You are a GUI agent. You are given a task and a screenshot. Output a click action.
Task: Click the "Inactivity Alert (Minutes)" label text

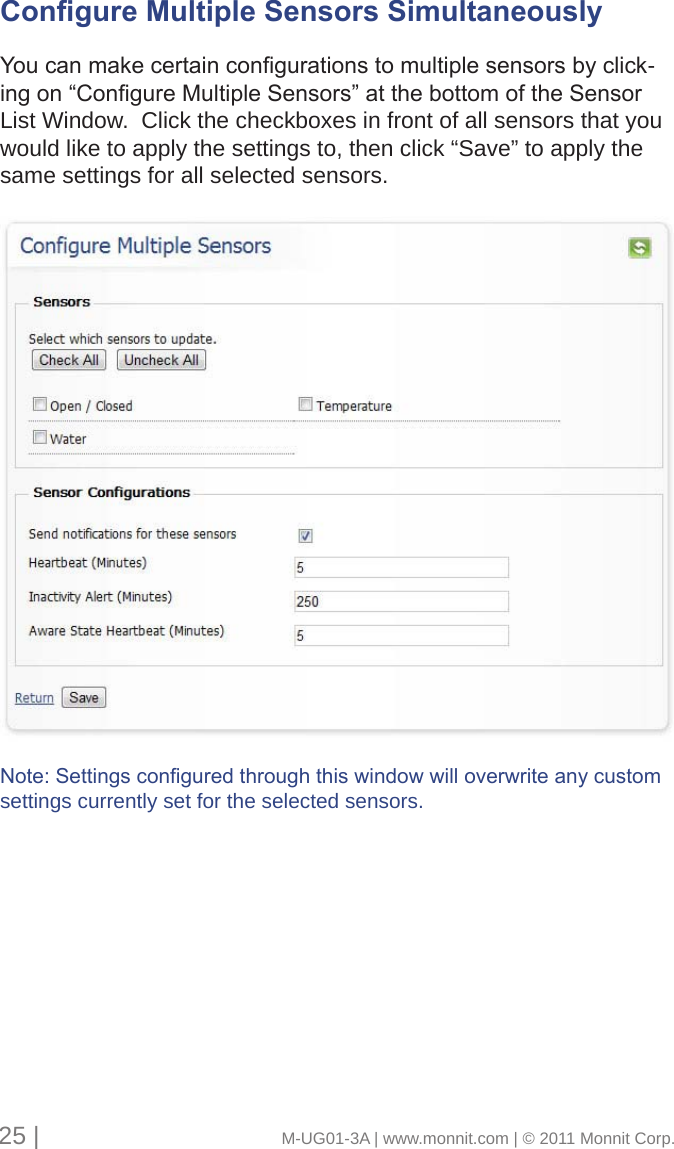point(100,597)
